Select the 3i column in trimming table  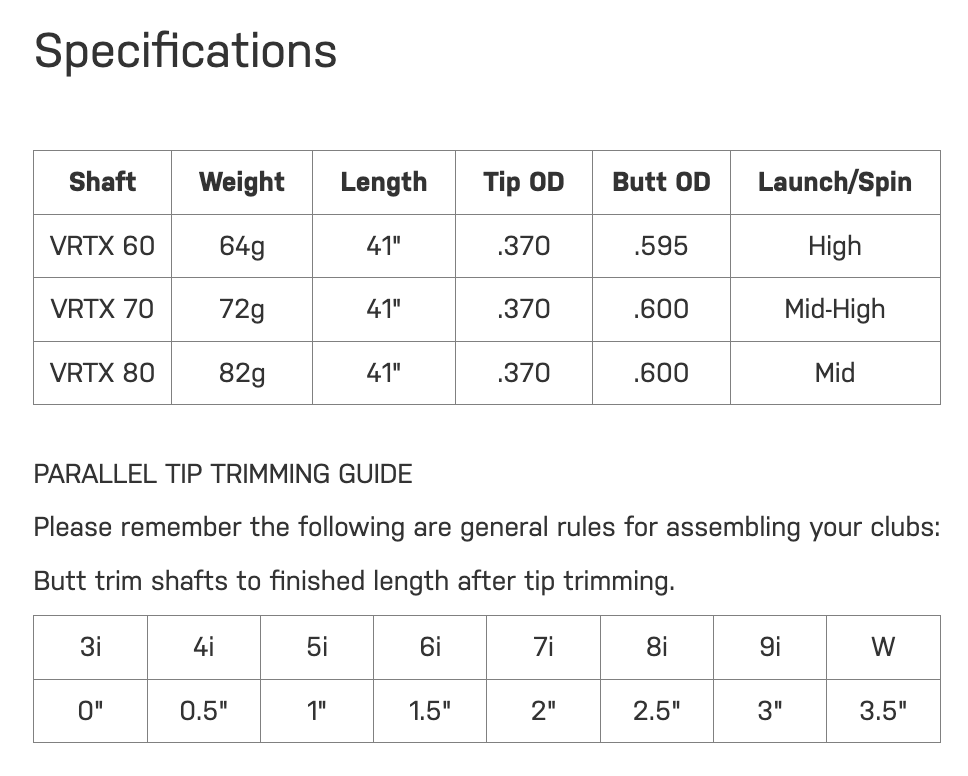(90, 647)
